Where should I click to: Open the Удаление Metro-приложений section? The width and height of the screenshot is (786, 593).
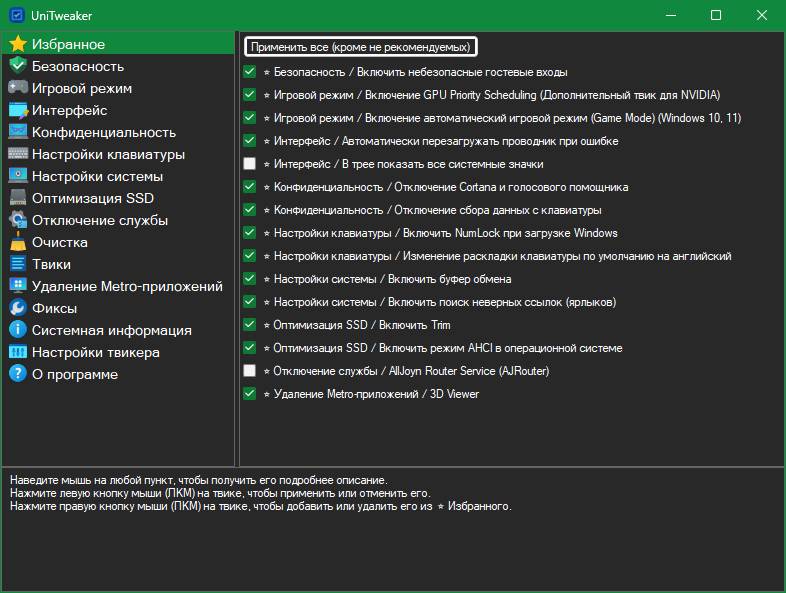click(x=127, y=286)
